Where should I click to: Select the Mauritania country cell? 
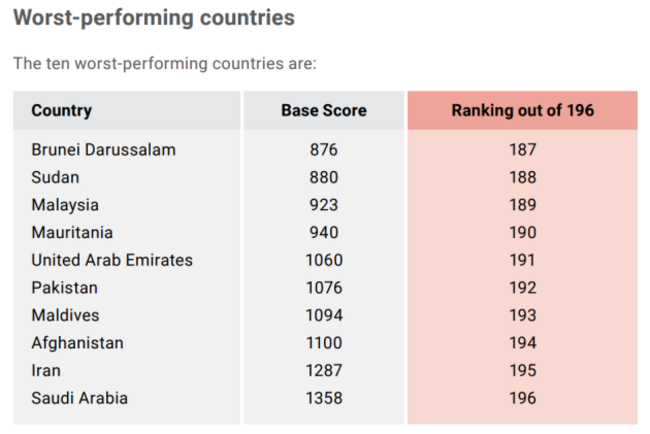(x=73, y=232)
